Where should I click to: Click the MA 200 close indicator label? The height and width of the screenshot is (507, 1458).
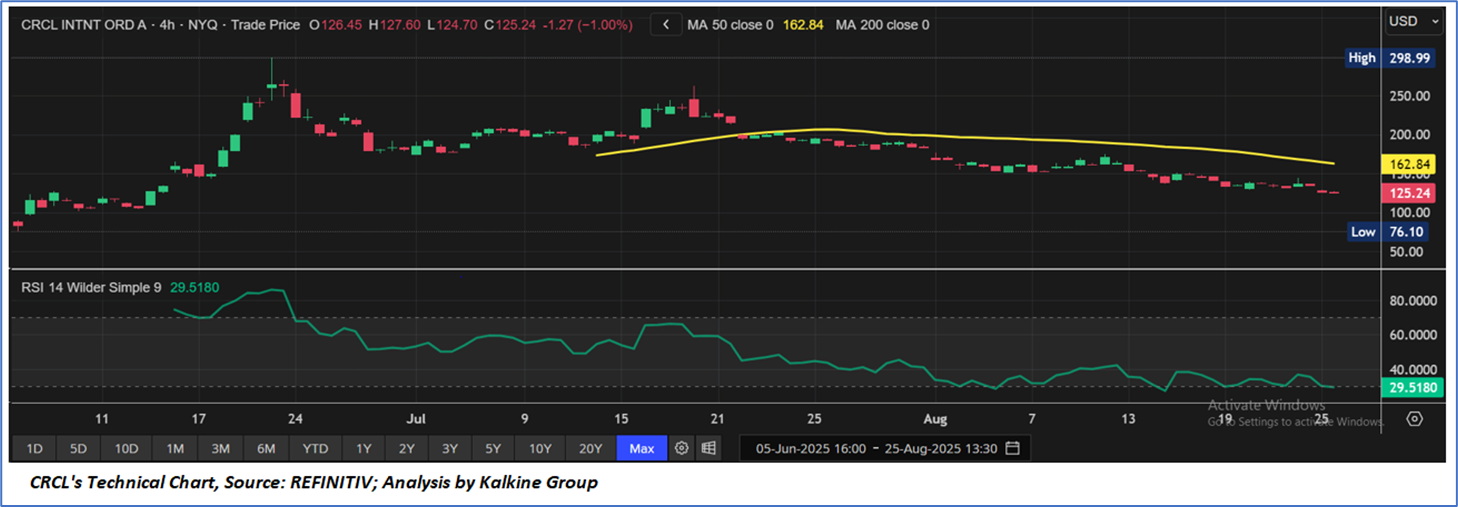tap(882, 24)
